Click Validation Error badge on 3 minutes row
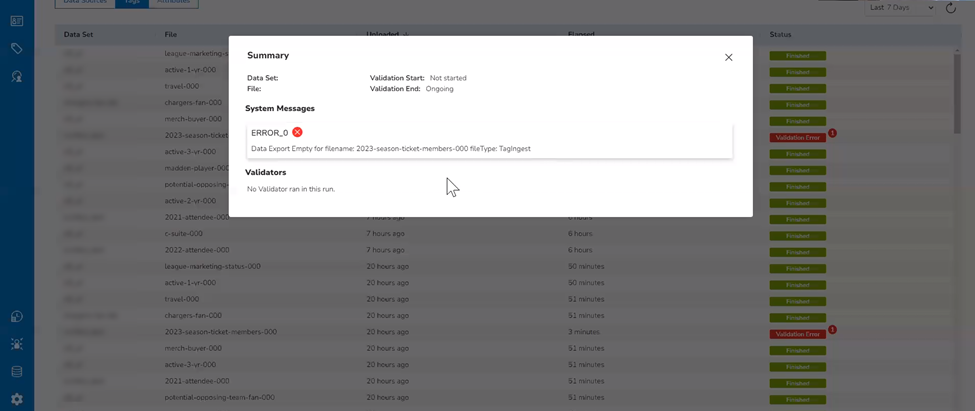This screenshot has width=975, height=411. [798, 335]
